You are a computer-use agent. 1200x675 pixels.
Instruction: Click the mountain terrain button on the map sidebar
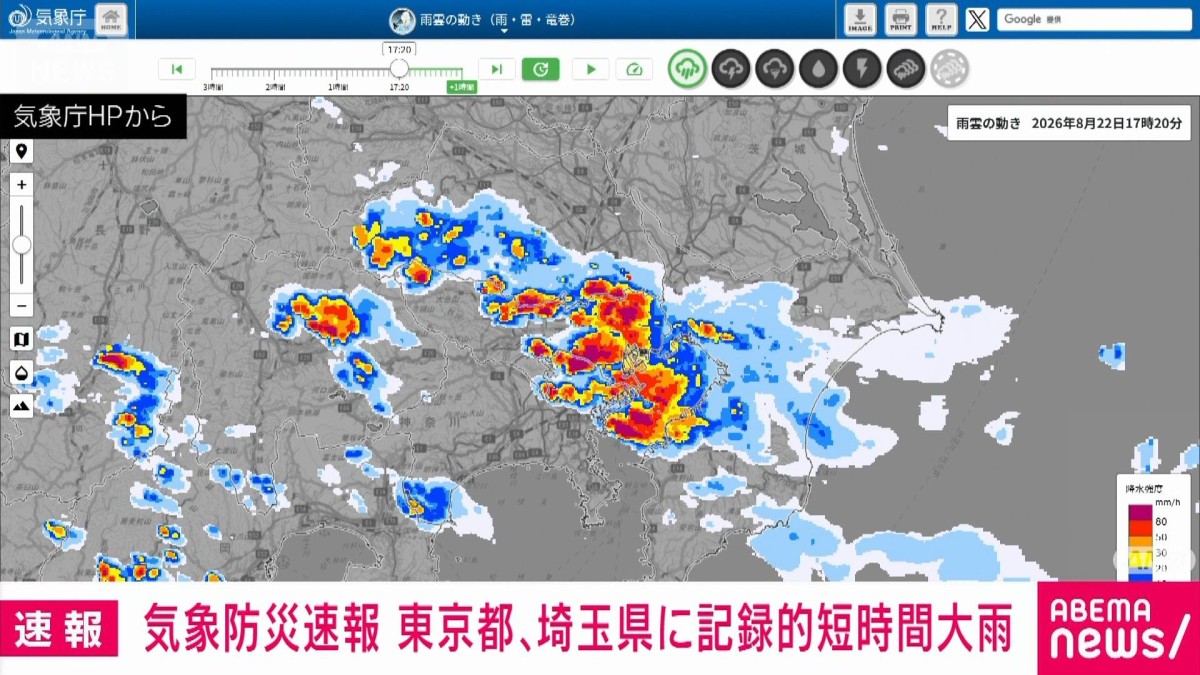[22, 406]
